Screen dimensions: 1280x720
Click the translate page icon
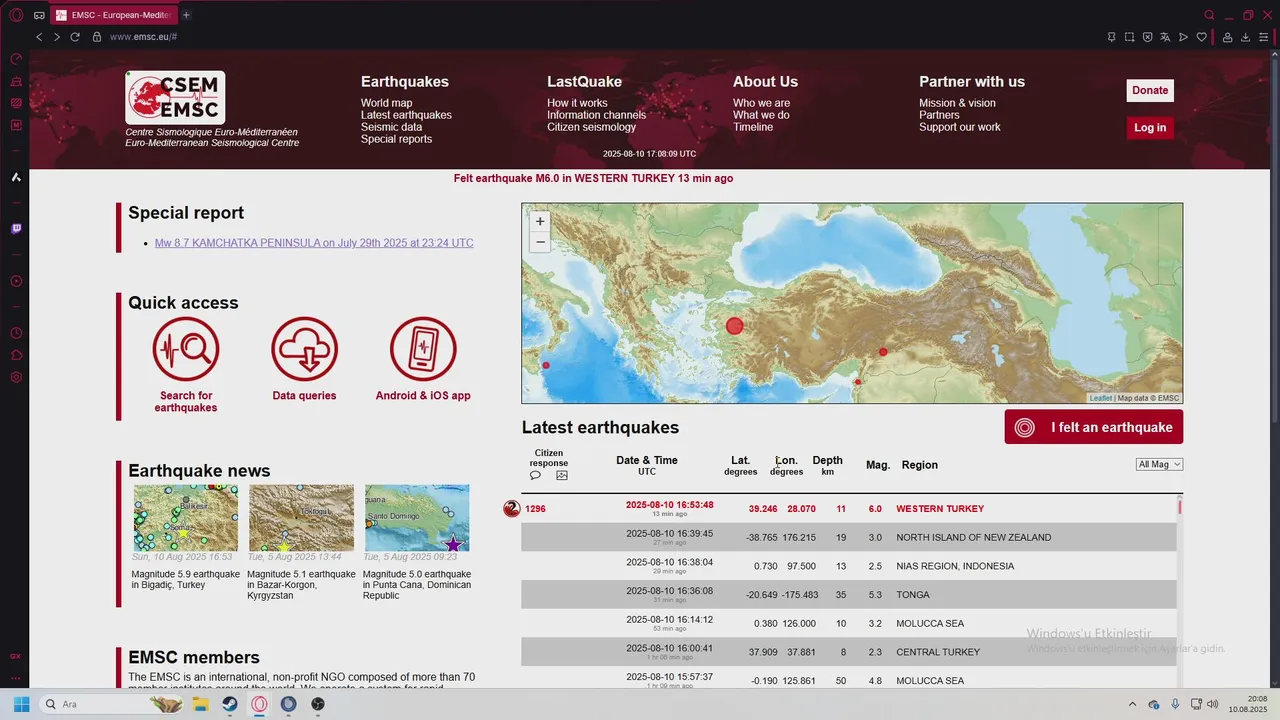(1165, 37)
